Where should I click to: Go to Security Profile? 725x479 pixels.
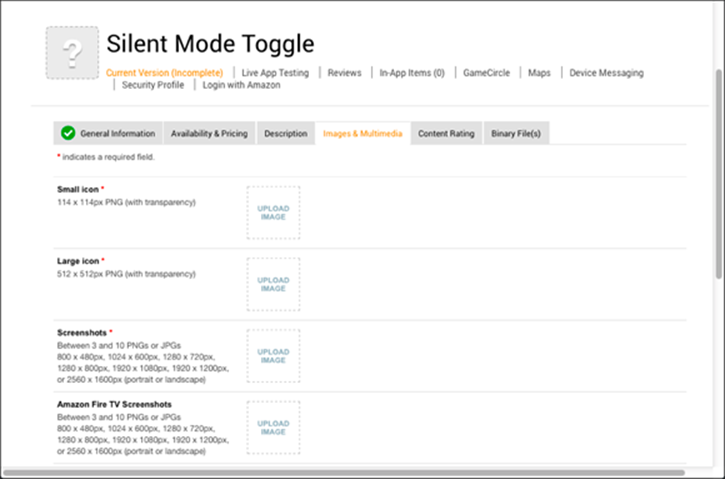point(153,85)
